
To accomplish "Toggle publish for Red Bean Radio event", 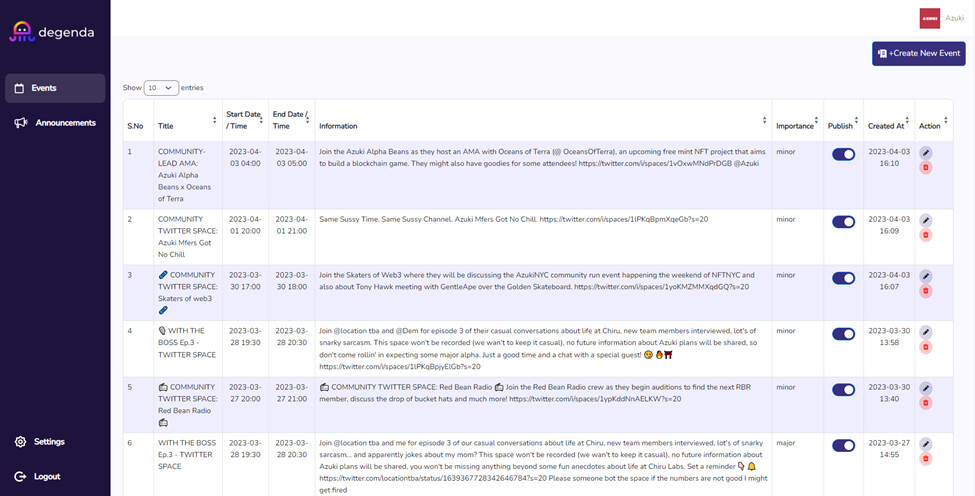I will 843,390.
